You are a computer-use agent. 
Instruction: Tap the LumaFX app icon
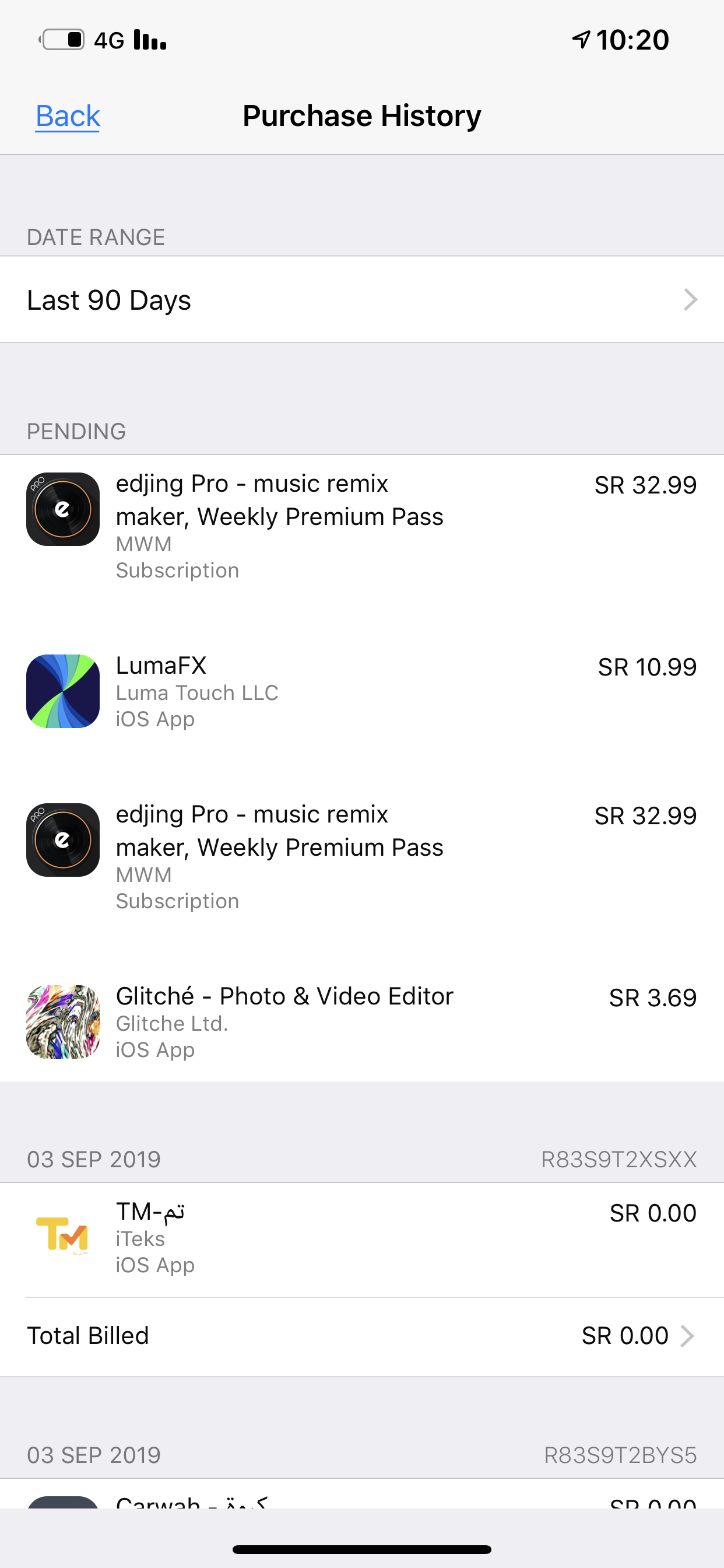(63, 691)
